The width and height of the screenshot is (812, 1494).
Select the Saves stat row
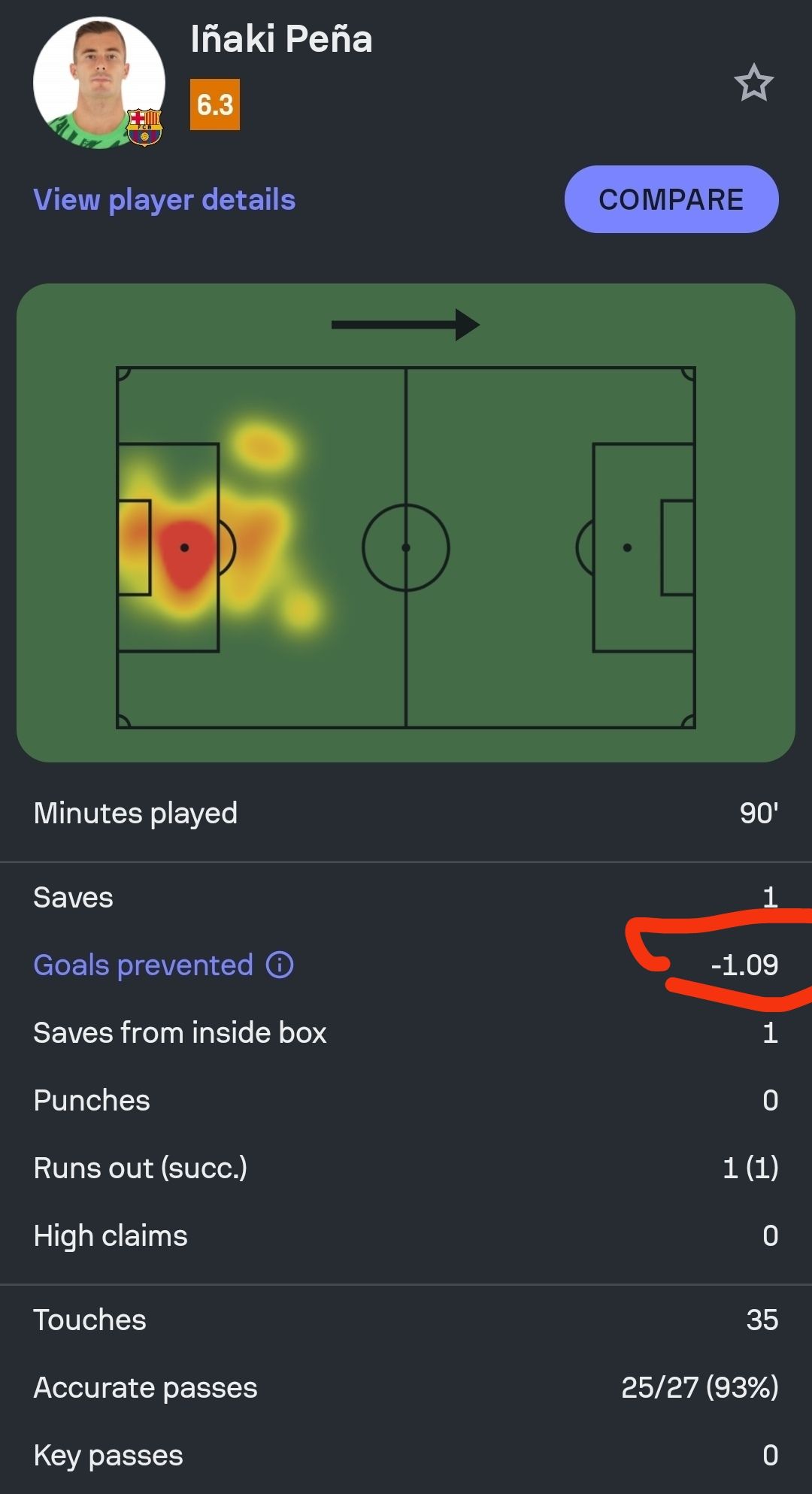click(x=406, y=897)
